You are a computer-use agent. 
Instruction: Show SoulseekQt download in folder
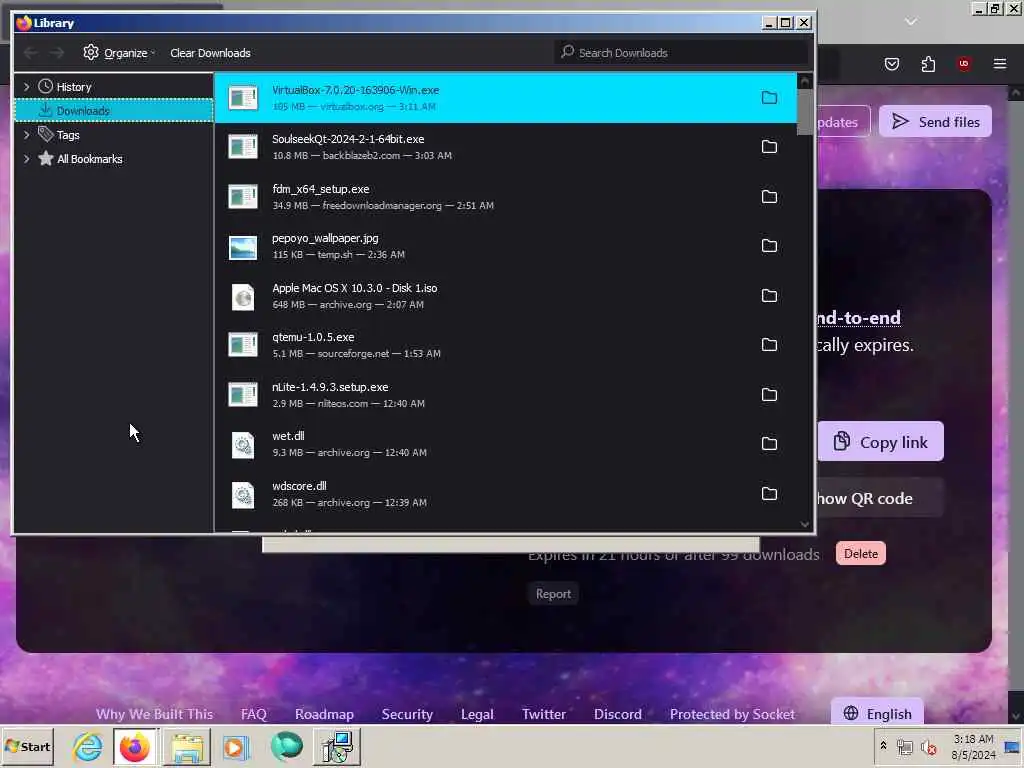click(x=769, y=146)
